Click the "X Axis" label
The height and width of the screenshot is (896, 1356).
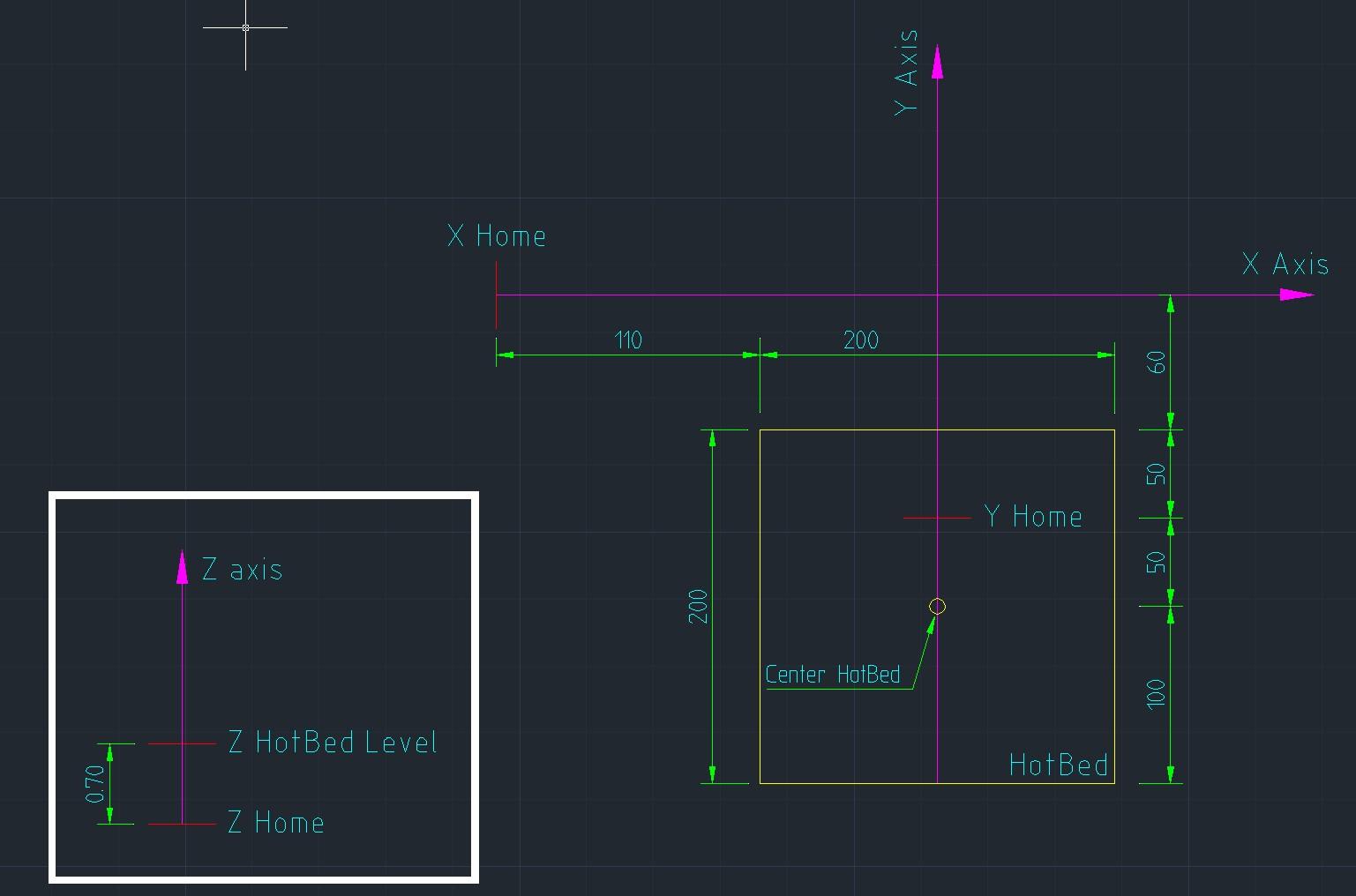(1285, 265)
